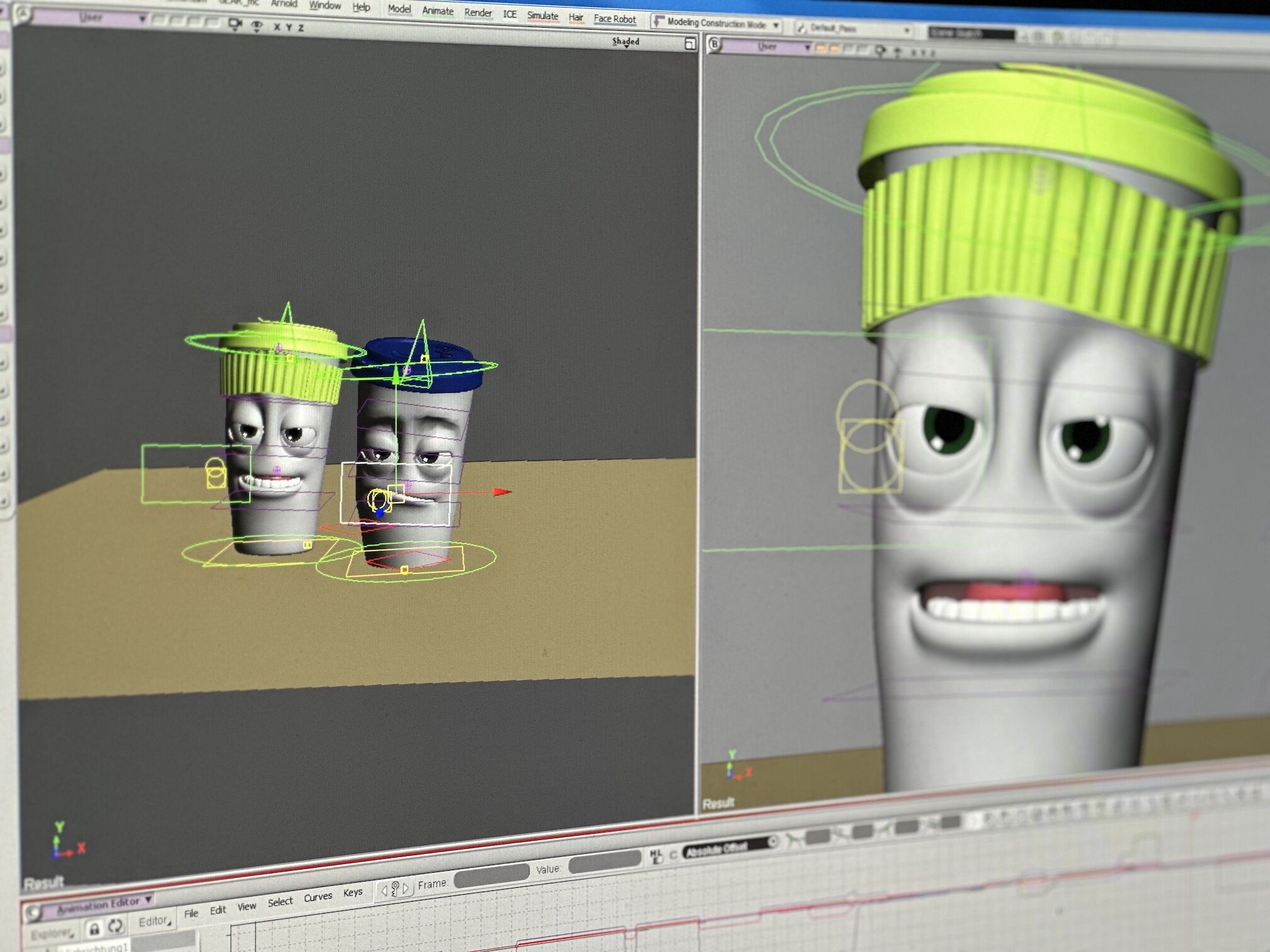Image resolution: width=1270 pixels, height=952 pixels.
Task: Click the lock icon in Animation Editor
Action: pyautogui.click(x=94, y=928)
